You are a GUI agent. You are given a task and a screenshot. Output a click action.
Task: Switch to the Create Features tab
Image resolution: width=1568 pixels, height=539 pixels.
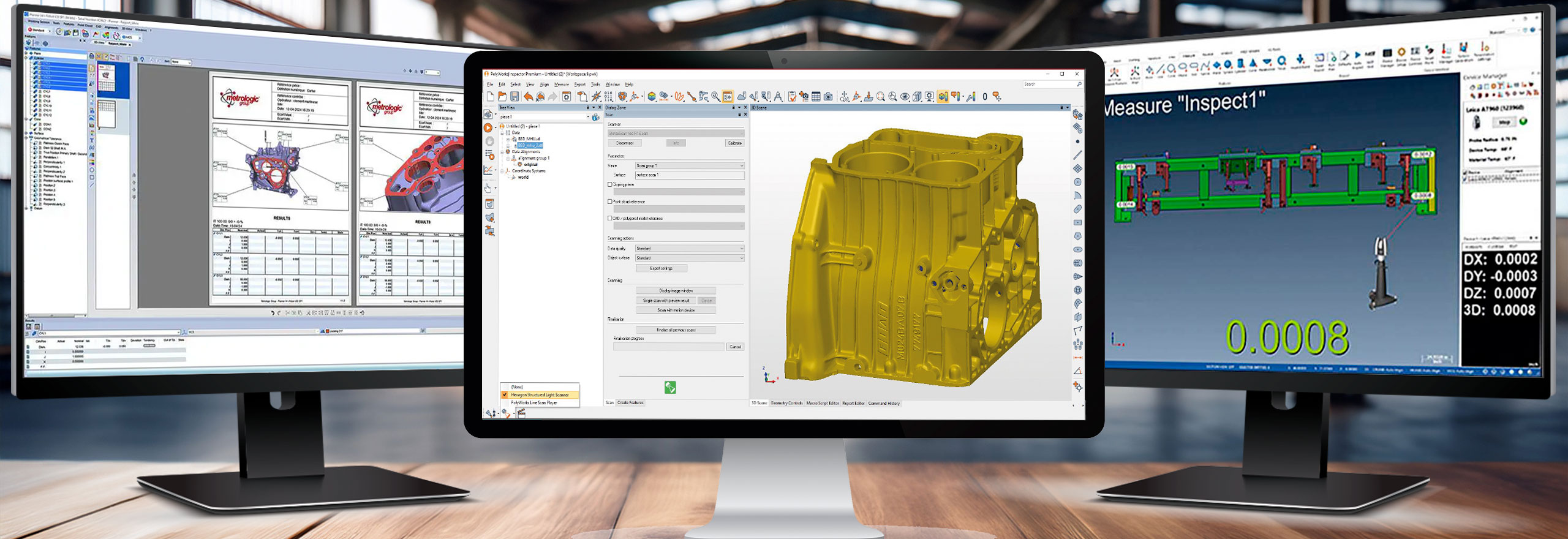[x=630, y=402]
